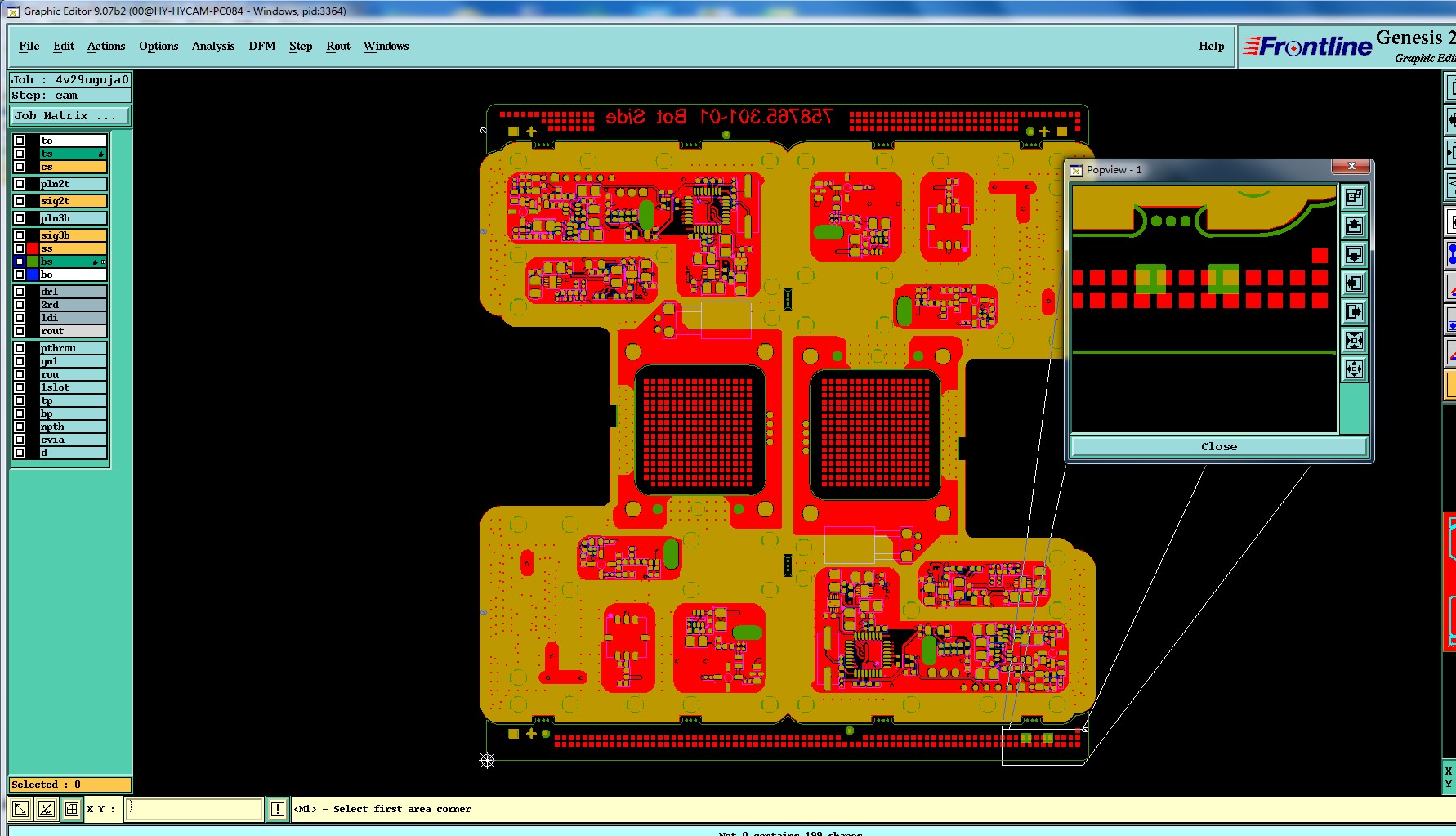Click the zoom out icon in Popview
Image resolution: width=1456 pixels, height=836 pixels.
coord(1354,369)
